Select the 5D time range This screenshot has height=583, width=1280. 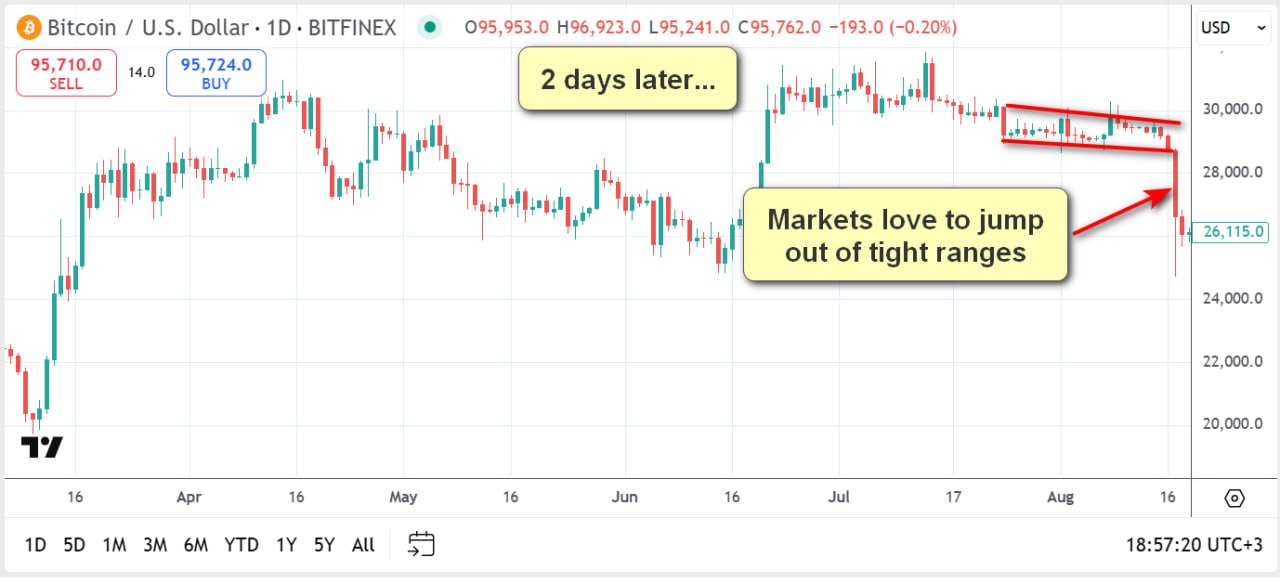click(x=74, y=545)
